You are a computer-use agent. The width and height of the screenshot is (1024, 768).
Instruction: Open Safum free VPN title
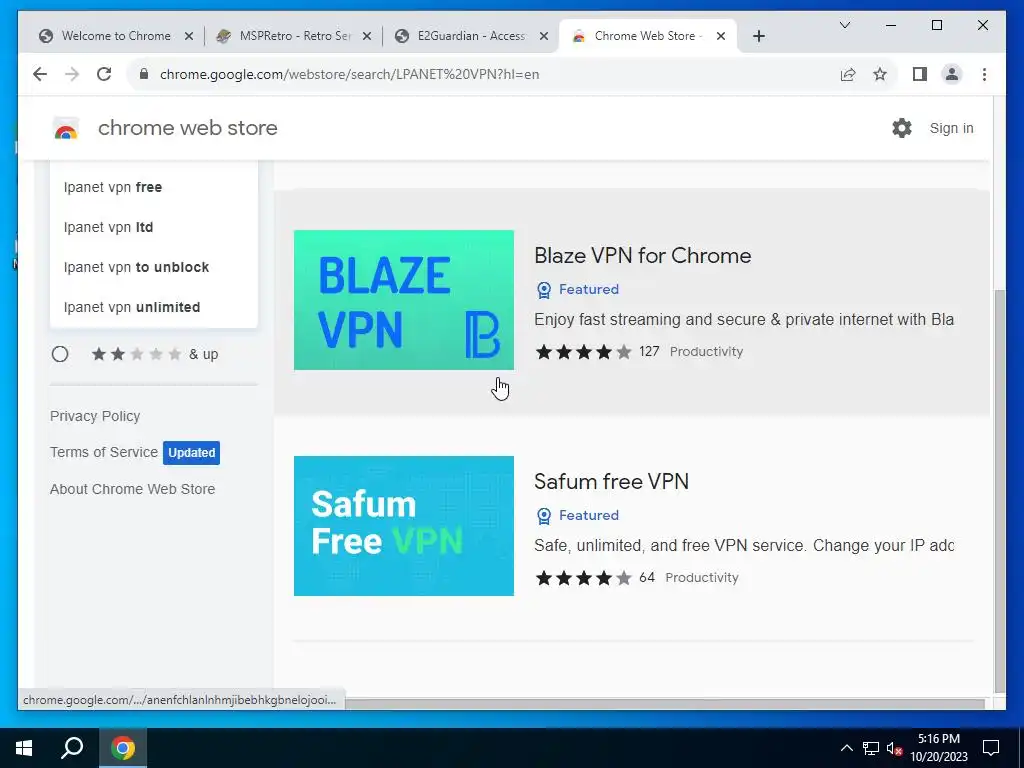[x=611, y=481]
